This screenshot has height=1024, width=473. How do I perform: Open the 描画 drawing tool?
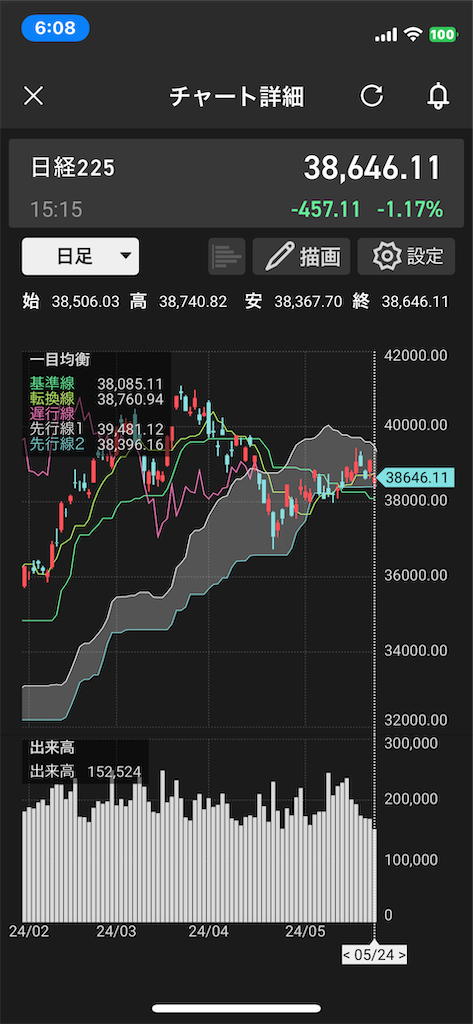pyautogui.click(x=301, y=256)
